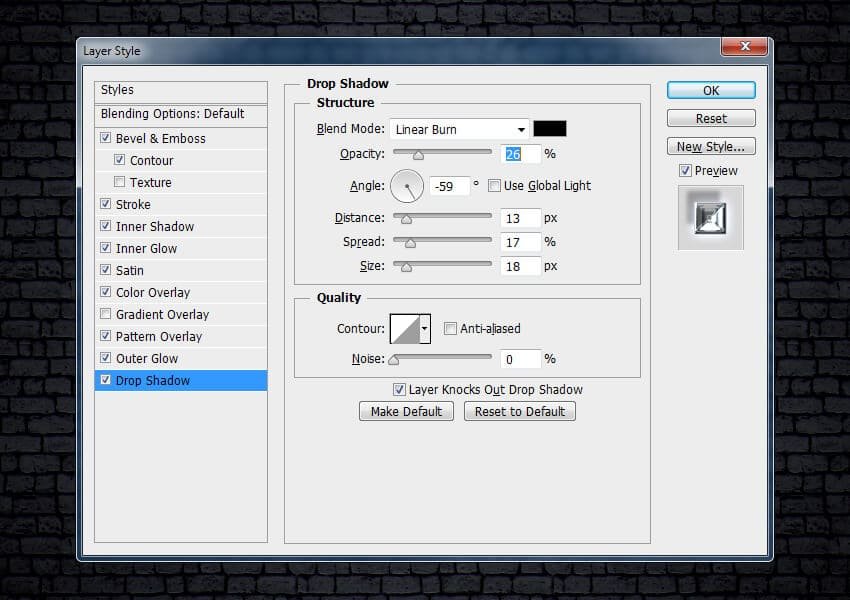This screenshot has height=600, width=850.
Task: Toggle Use Global Light
Action: [494, 186]
